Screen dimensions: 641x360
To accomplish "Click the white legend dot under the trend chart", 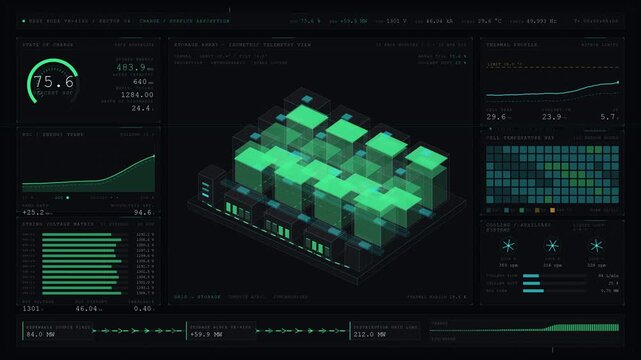I will point(67,198).
